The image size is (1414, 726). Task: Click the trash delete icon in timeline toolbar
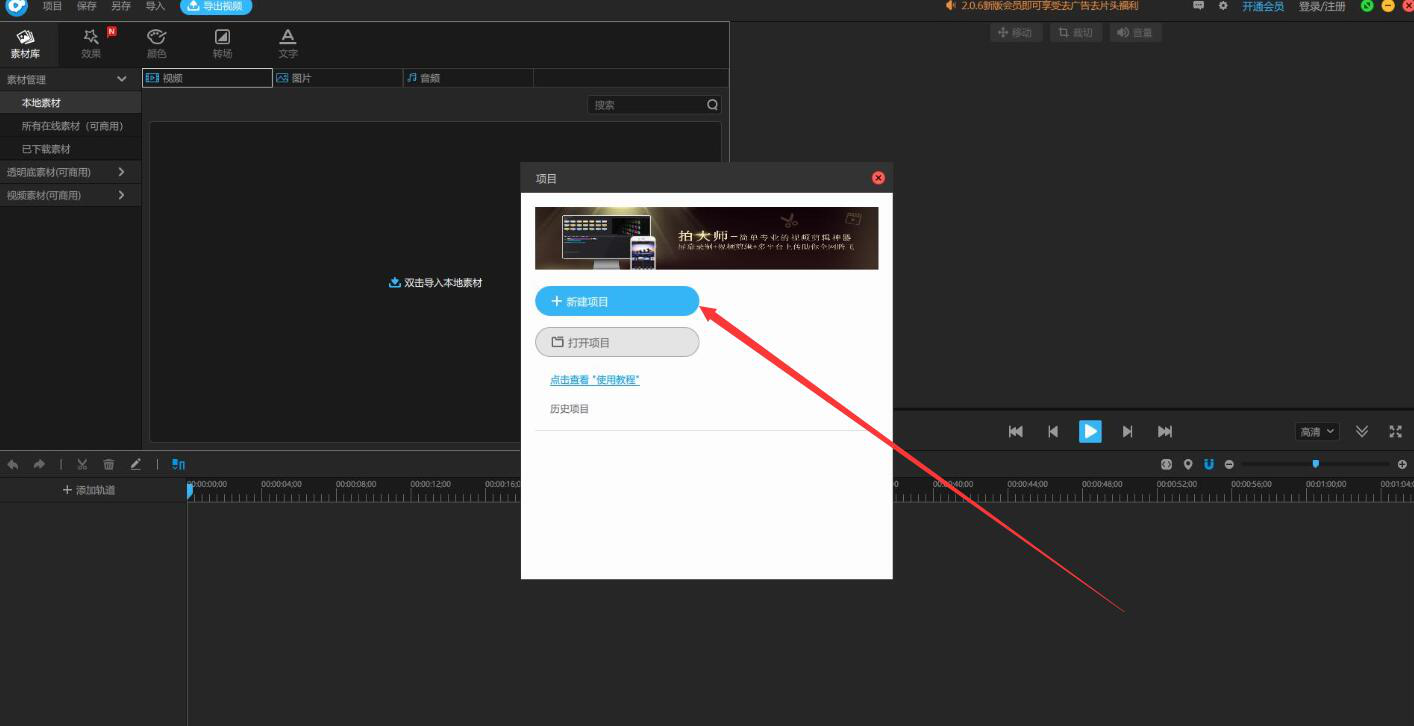109,464
